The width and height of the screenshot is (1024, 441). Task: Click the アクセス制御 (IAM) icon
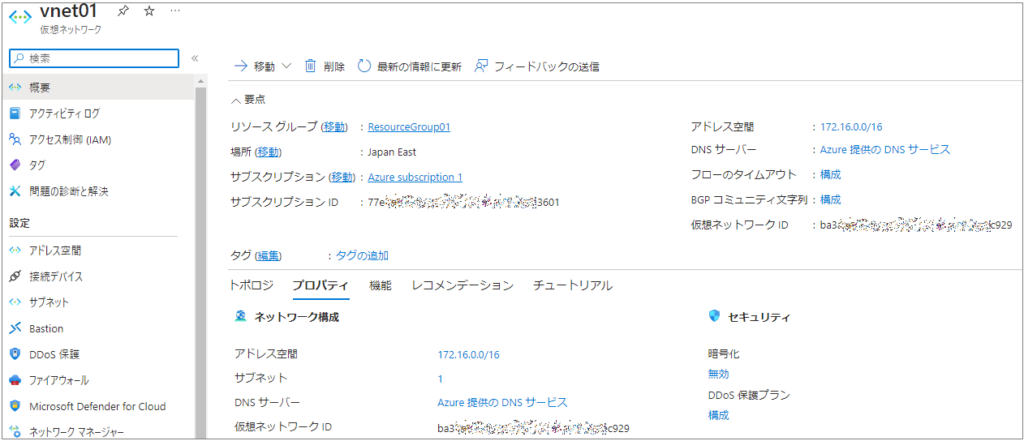coord(16,139)
